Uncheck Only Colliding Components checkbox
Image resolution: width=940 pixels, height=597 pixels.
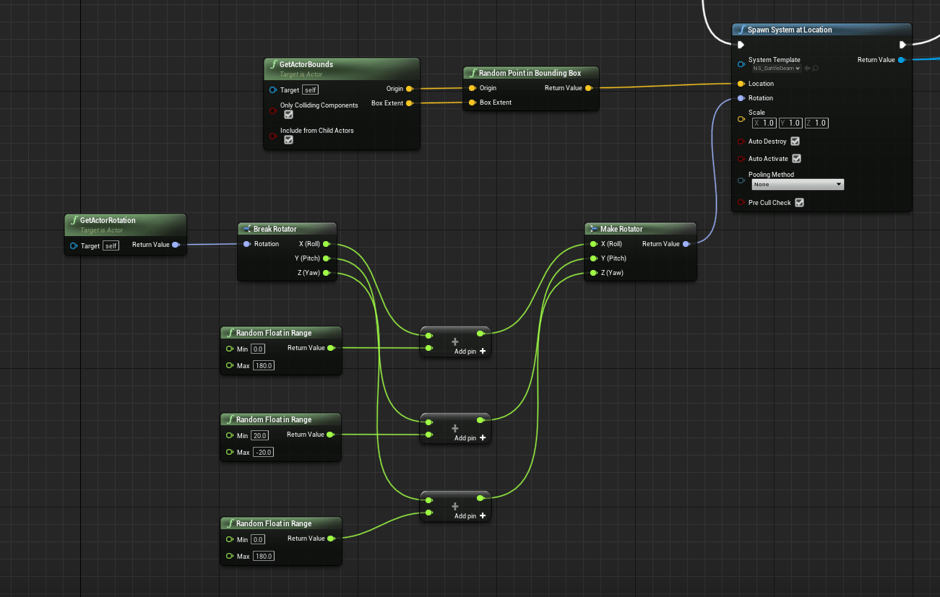click(x=288, y=115)
